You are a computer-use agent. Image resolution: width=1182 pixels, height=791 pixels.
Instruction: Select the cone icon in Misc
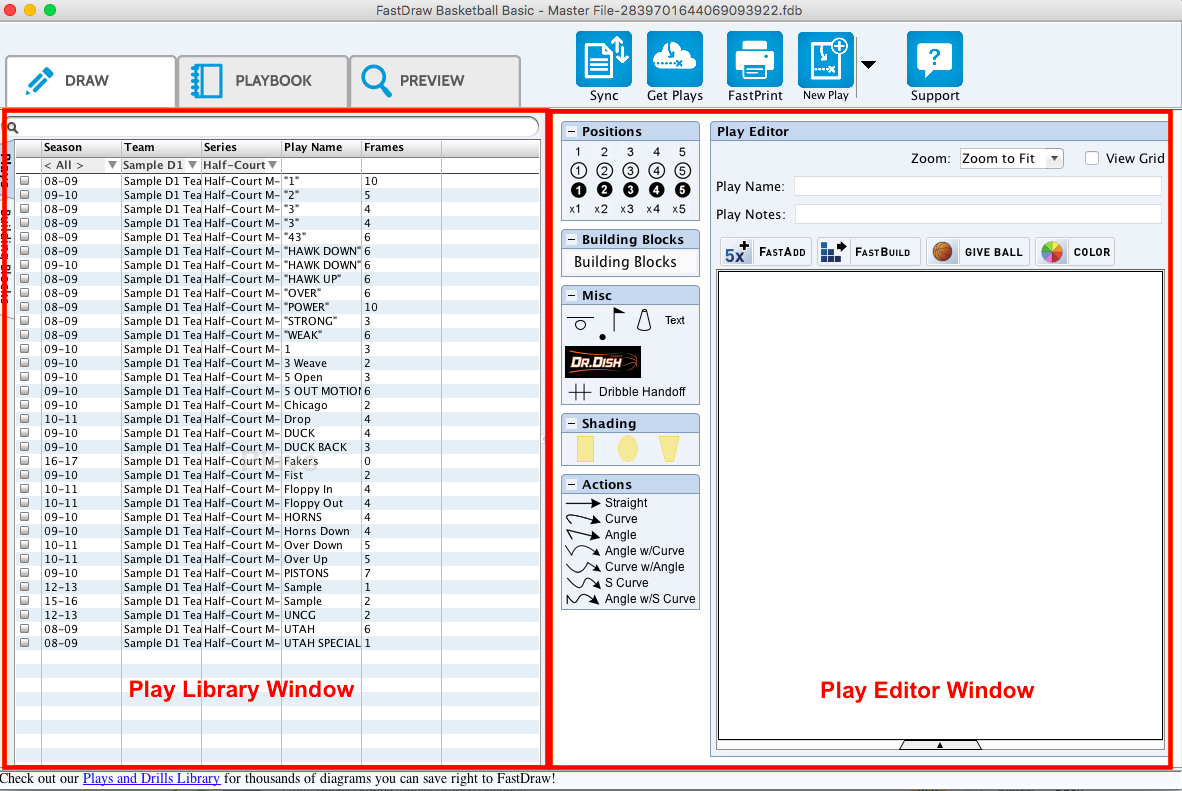tap(644, 320)
